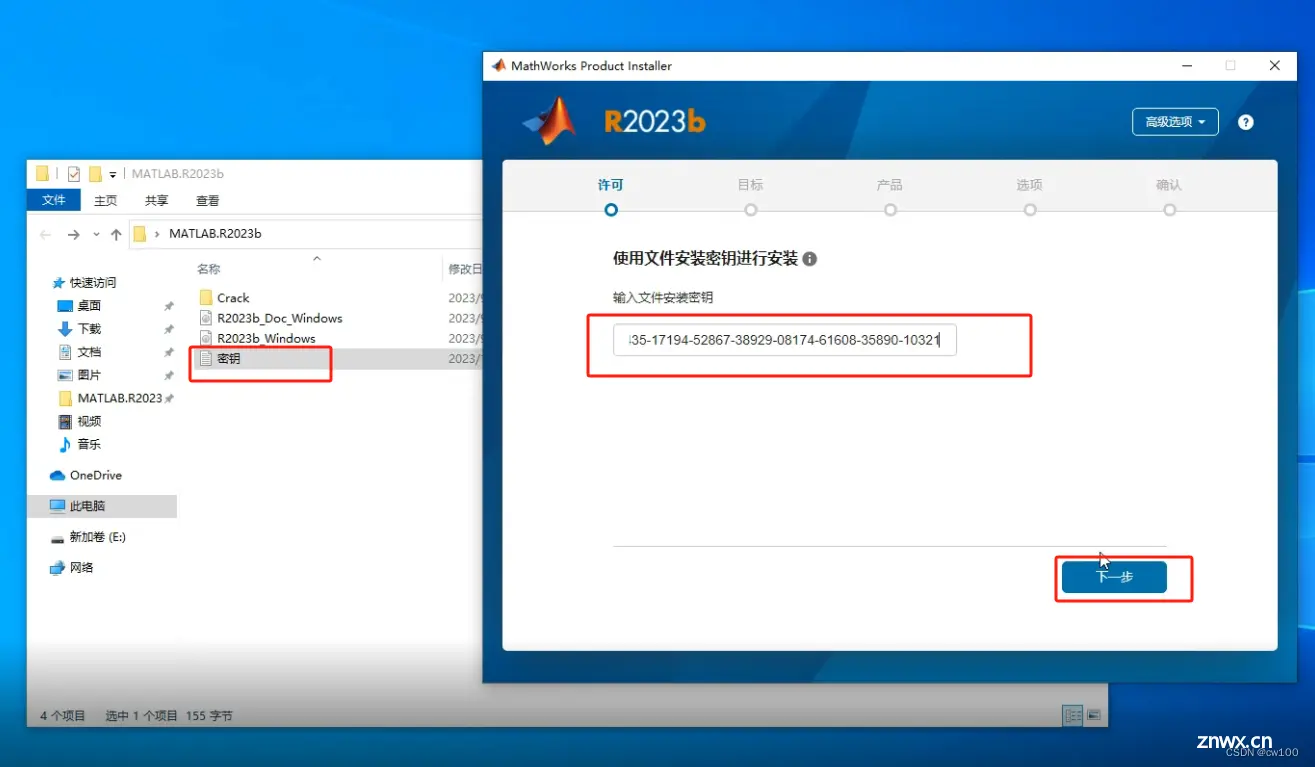
Task: Select 音乐 in the navigation pane
Action: 89,444
